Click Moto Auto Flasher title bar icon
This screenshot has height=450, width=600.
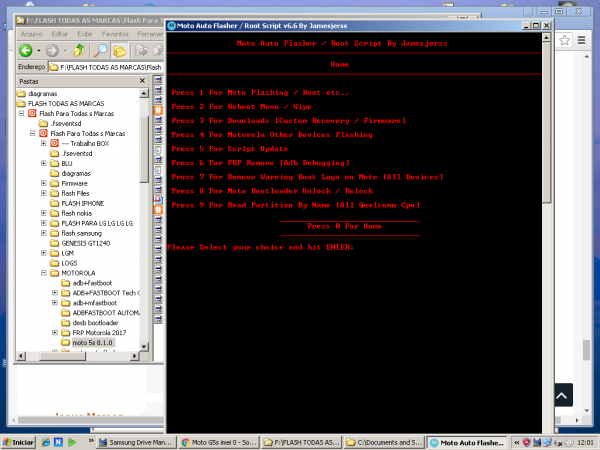click(x=171, y=26)
